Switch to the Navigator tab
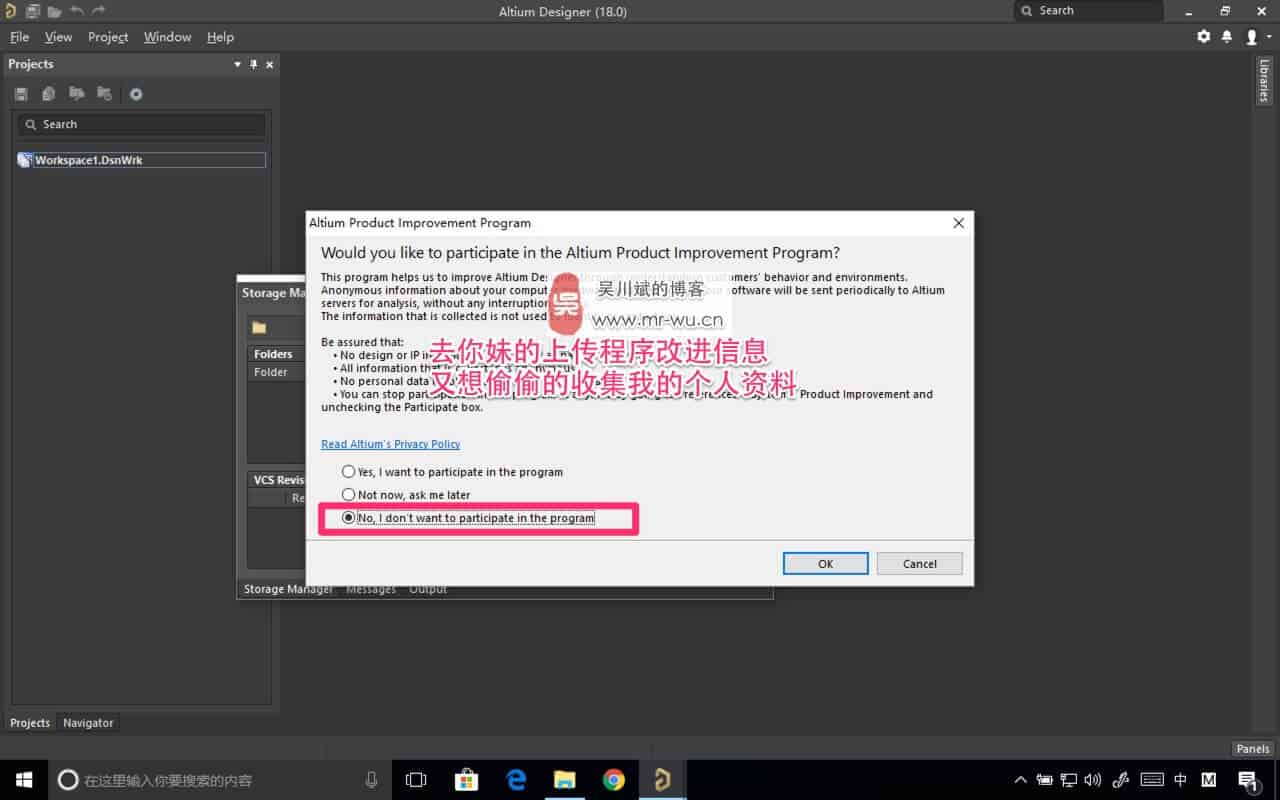 [x=88, y=723]
